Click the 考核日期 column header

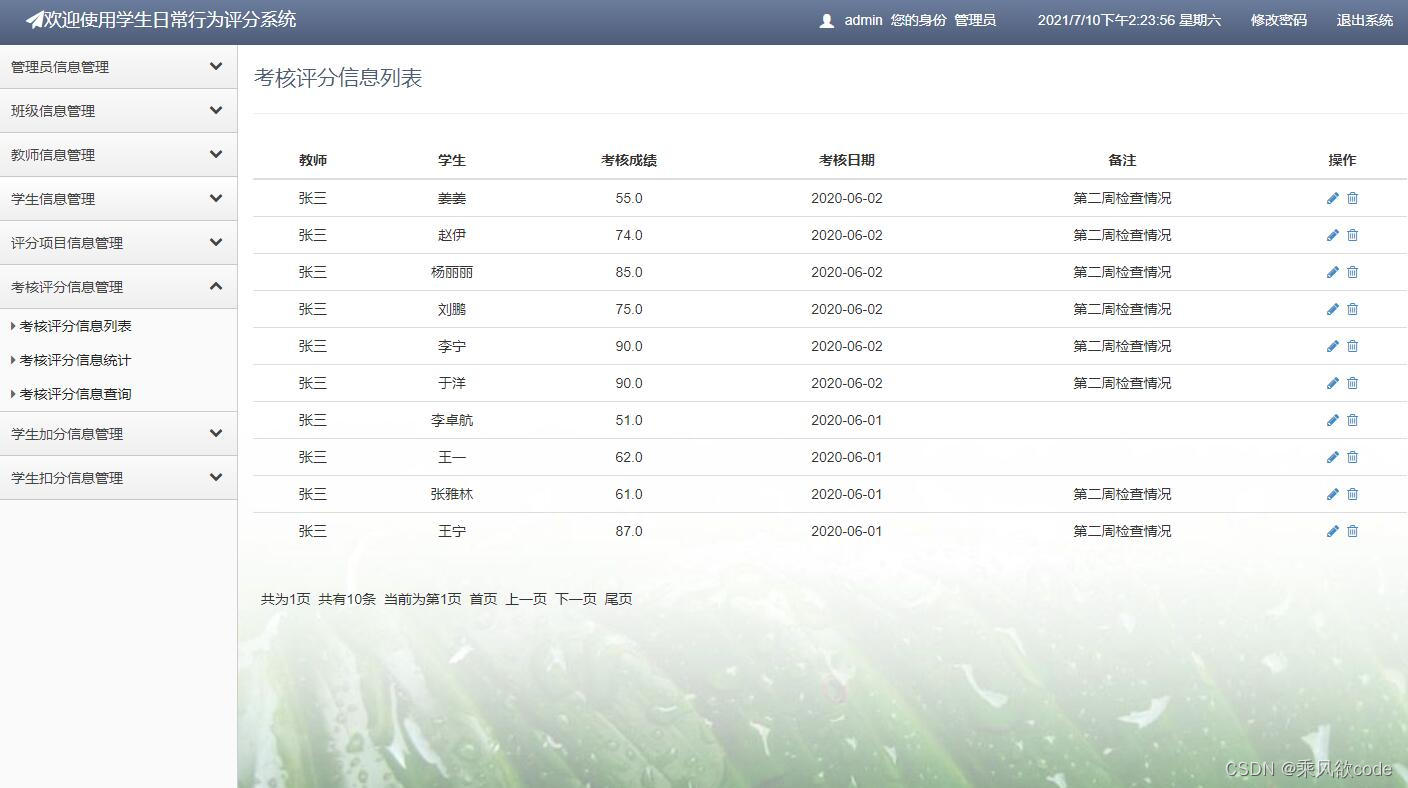[x=847, y=160]
